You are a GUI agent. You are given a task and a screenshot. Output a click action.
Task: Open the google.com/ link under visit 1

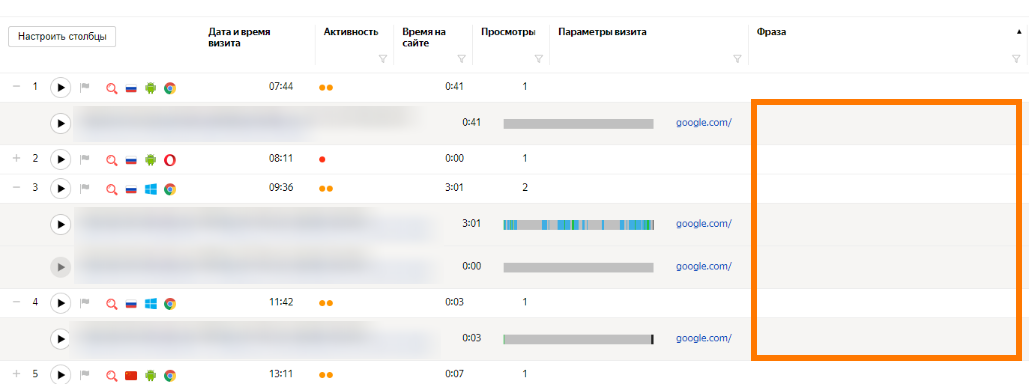pyautogui.click(x=704, y=122)
